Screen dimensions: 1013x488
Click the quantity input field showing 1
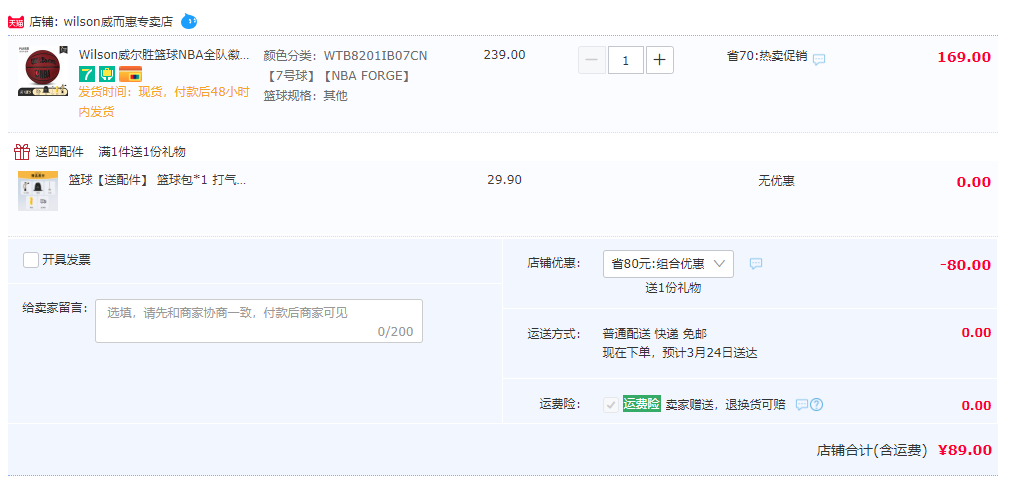coord(625,60)
